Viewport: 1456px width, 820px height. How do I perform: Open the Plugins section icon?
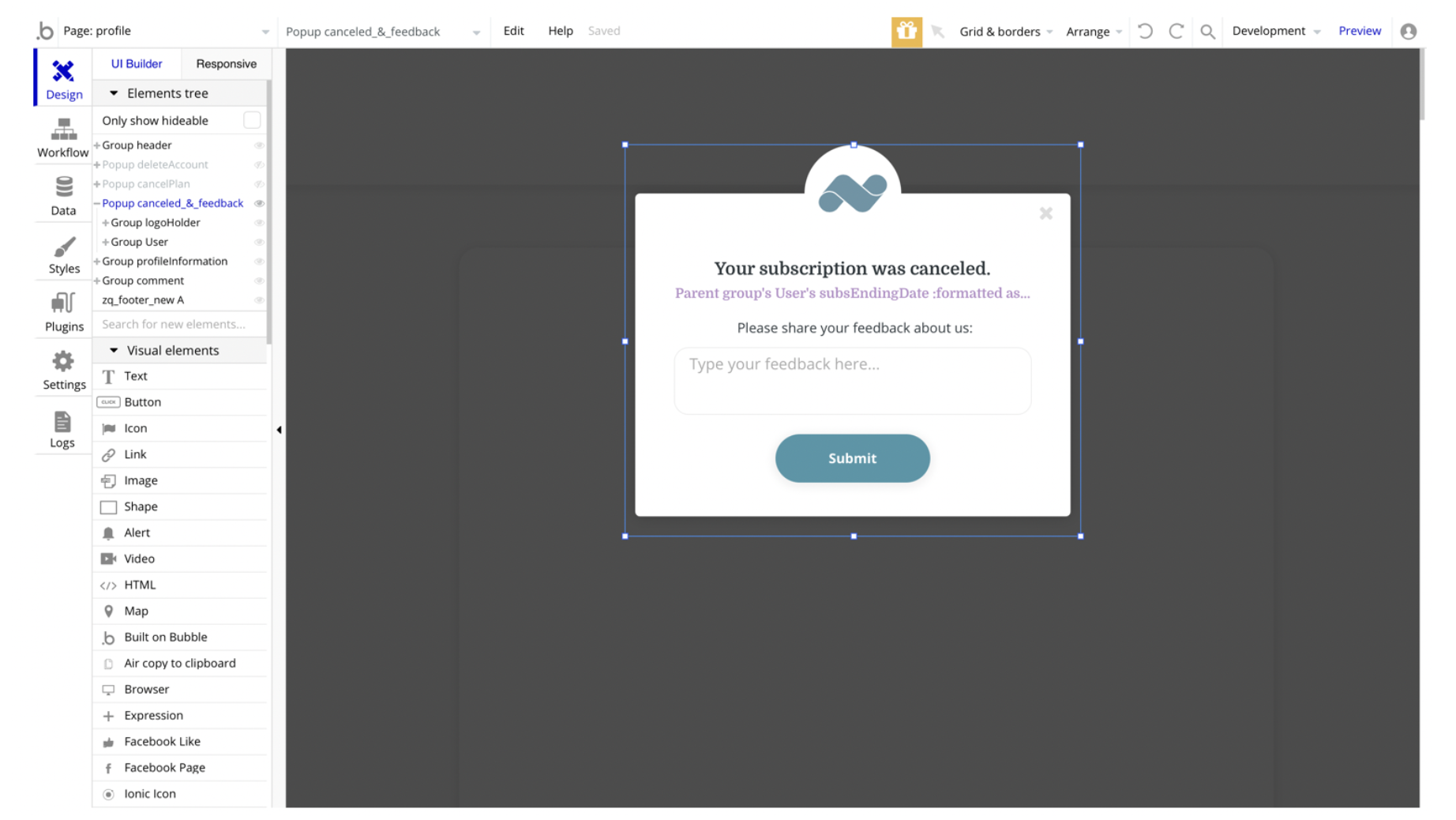tap(63, 304)
